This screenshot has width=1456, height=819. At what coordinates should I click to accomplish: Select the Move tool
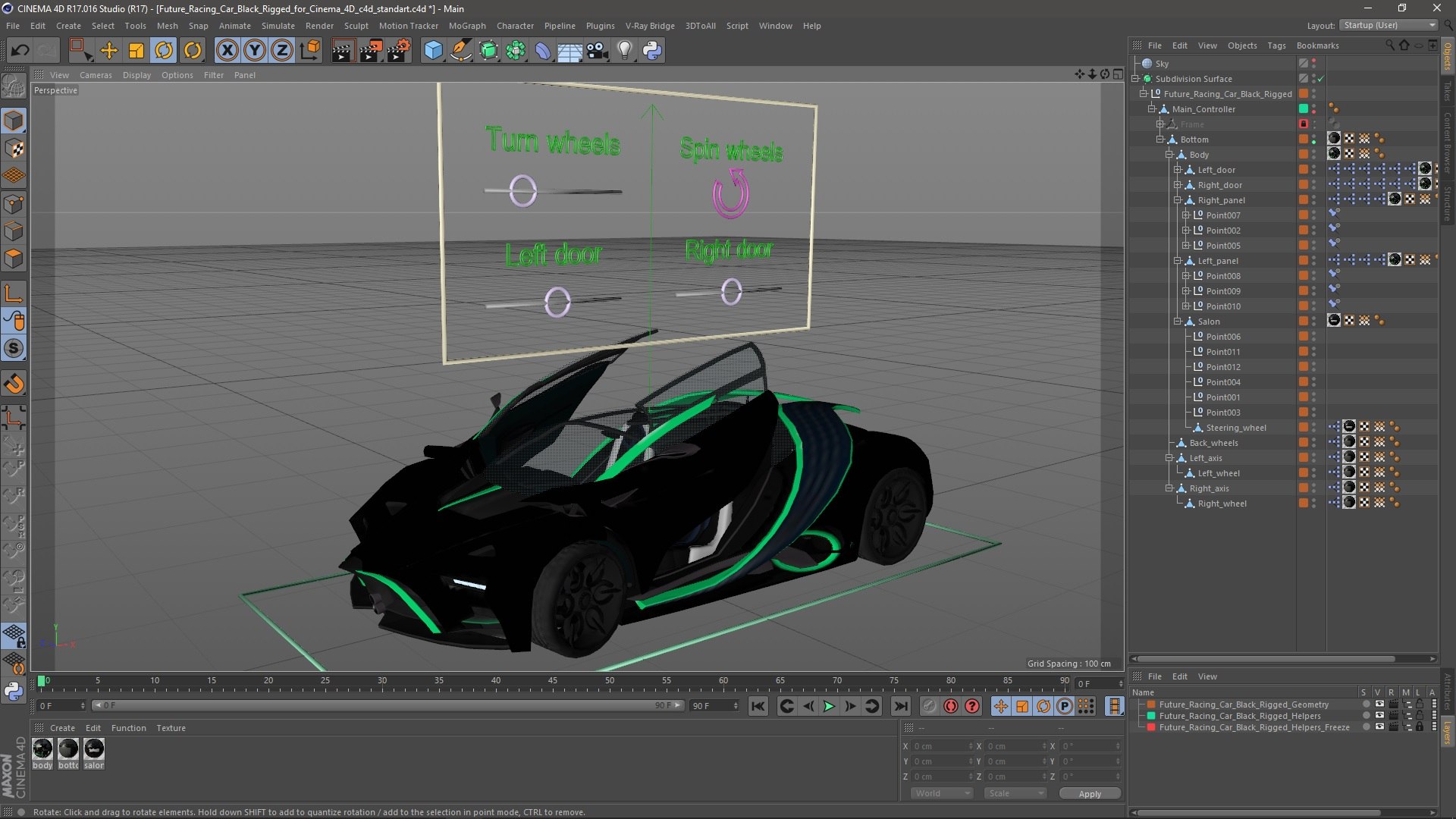click(x=109, y=50)
